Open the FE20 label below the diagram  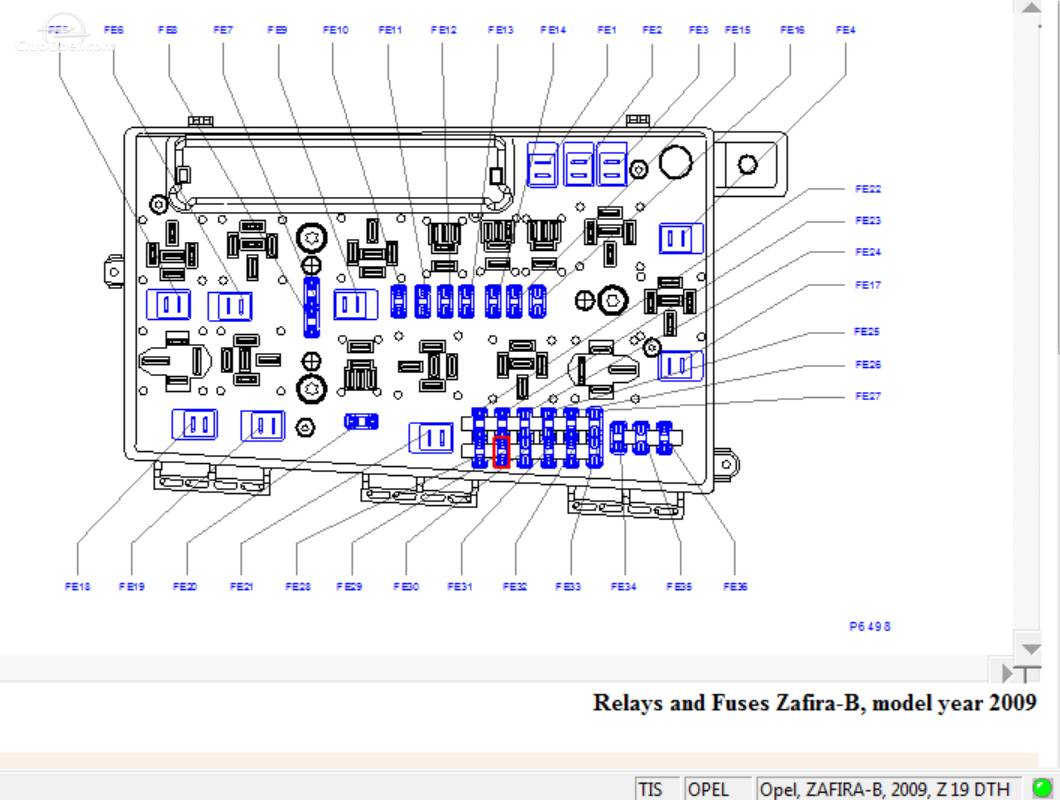(185, 586)
